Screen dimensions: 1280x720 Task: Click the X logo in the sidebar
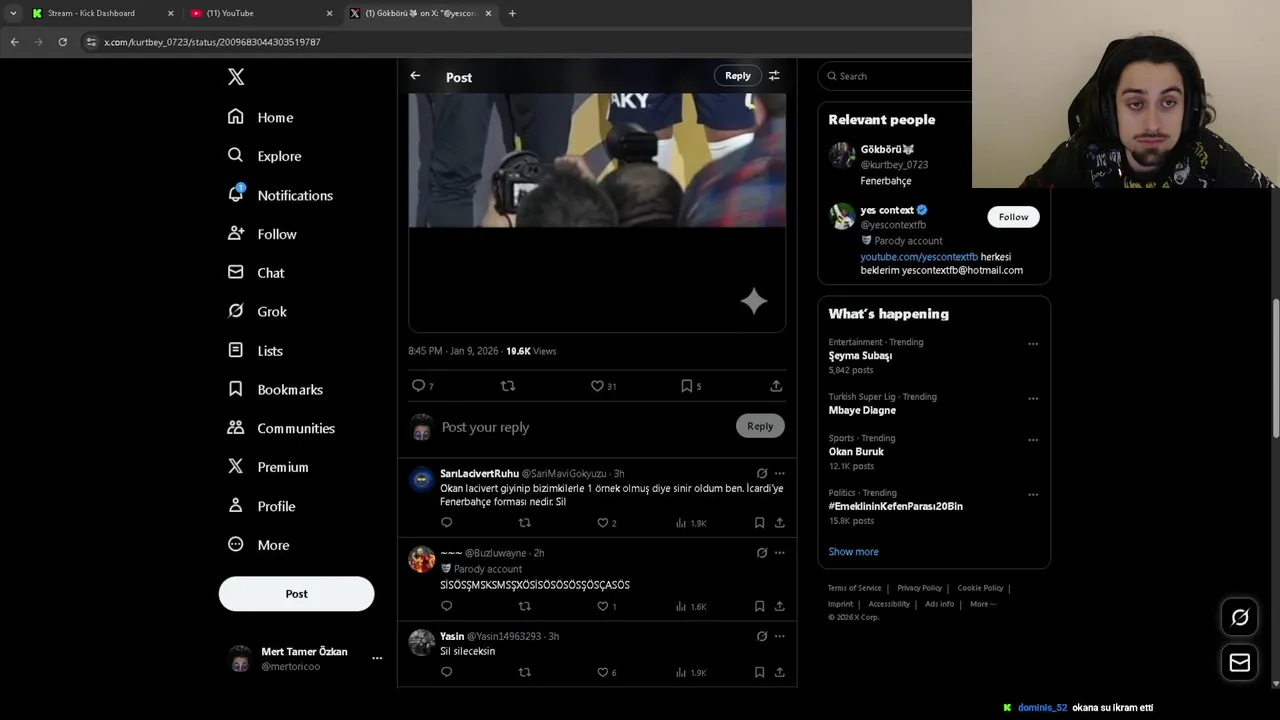point(236,77)
